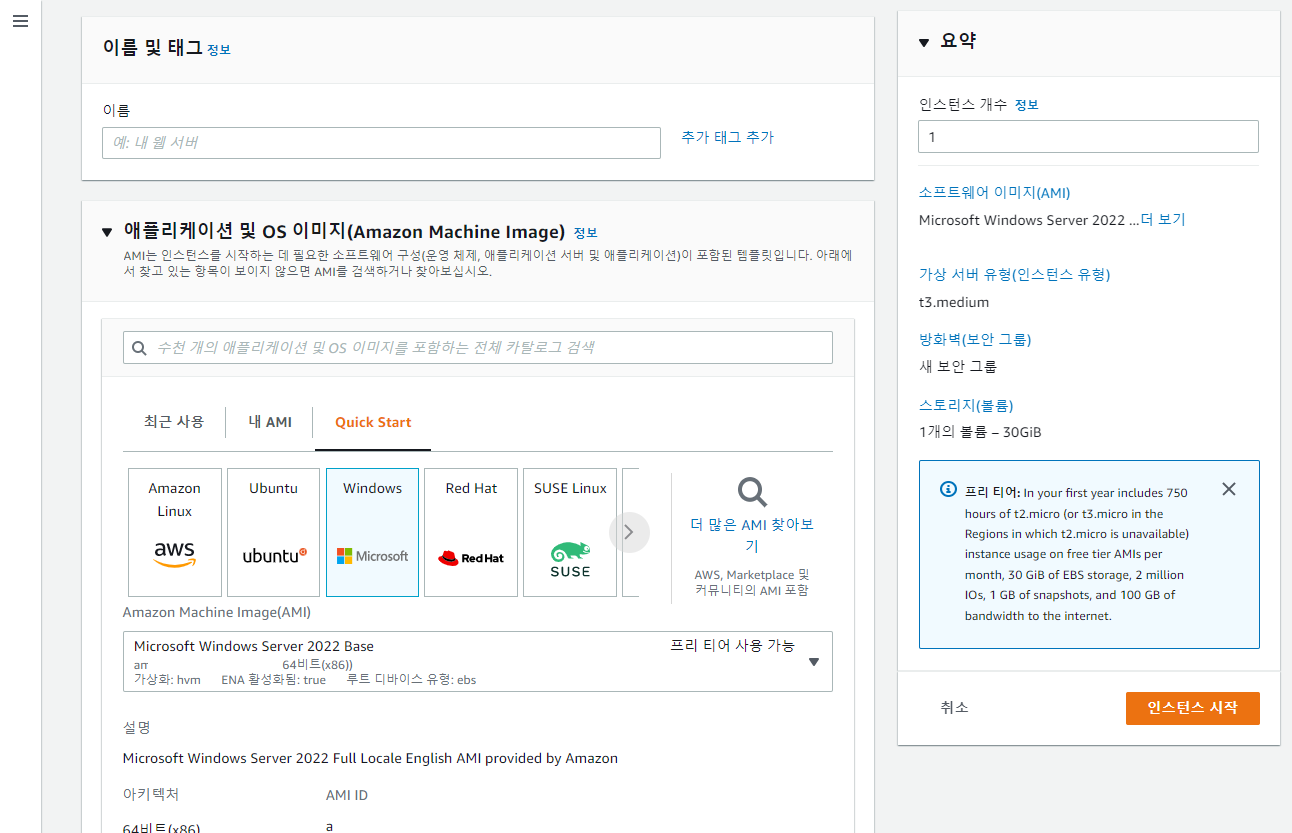1292x833 pixels.
Task: Collapse the 애플리케이션 및 OS 이미지 section
Action: (x=107, y=232)
